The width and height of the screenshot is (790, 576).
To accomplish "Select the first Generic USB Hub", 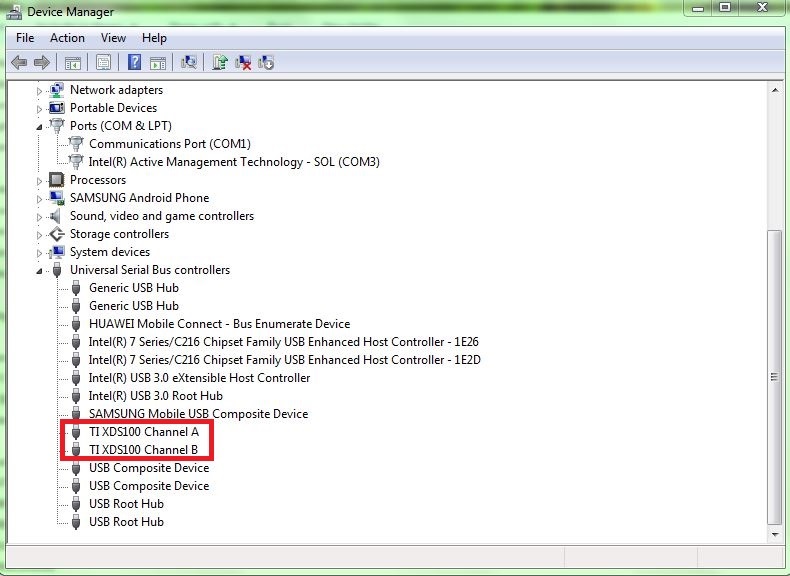I will [134, 288].
